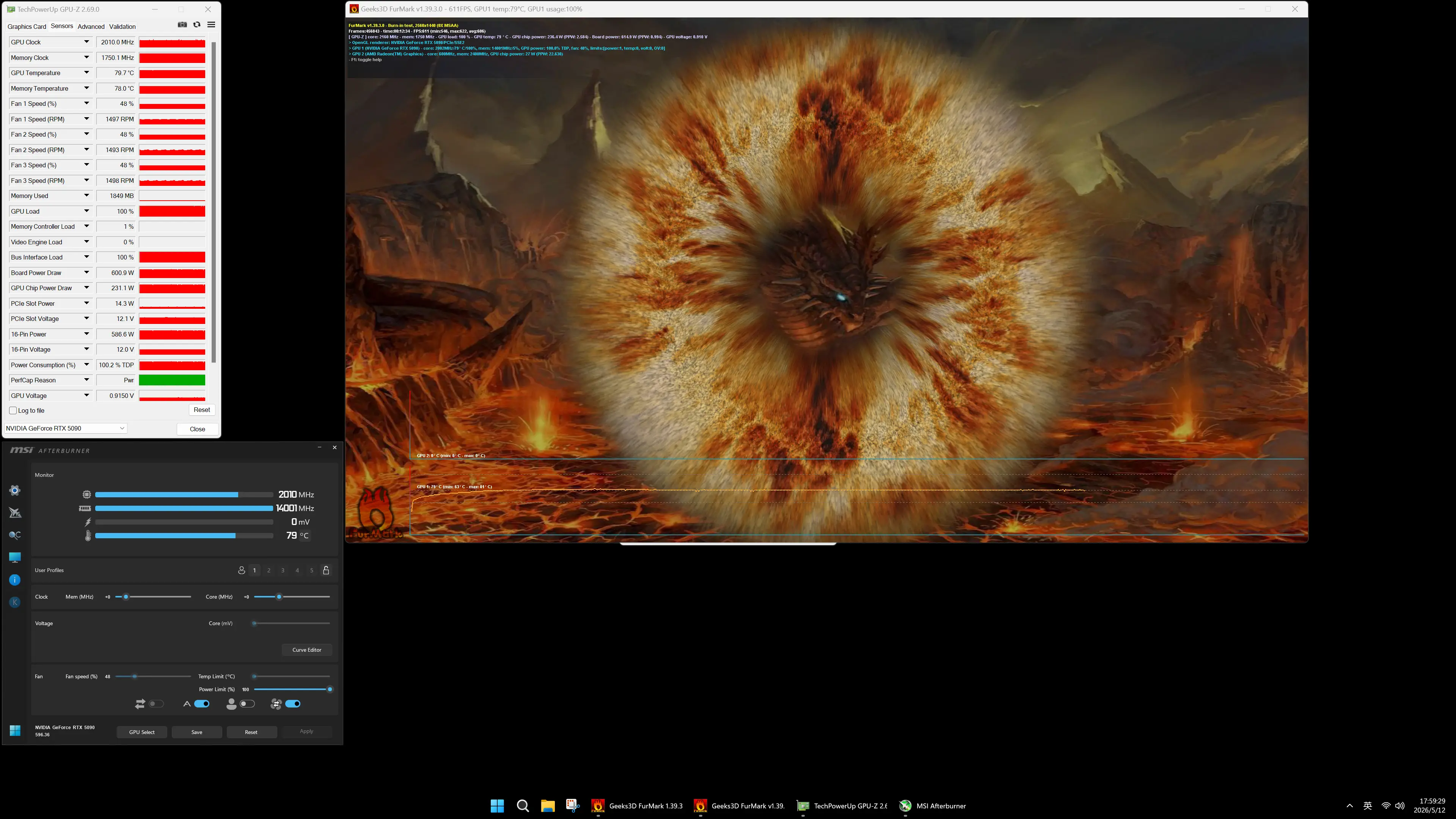Click the thermometer icon in Monitor
The image size is (1456, 819).
tap(88, 536)
